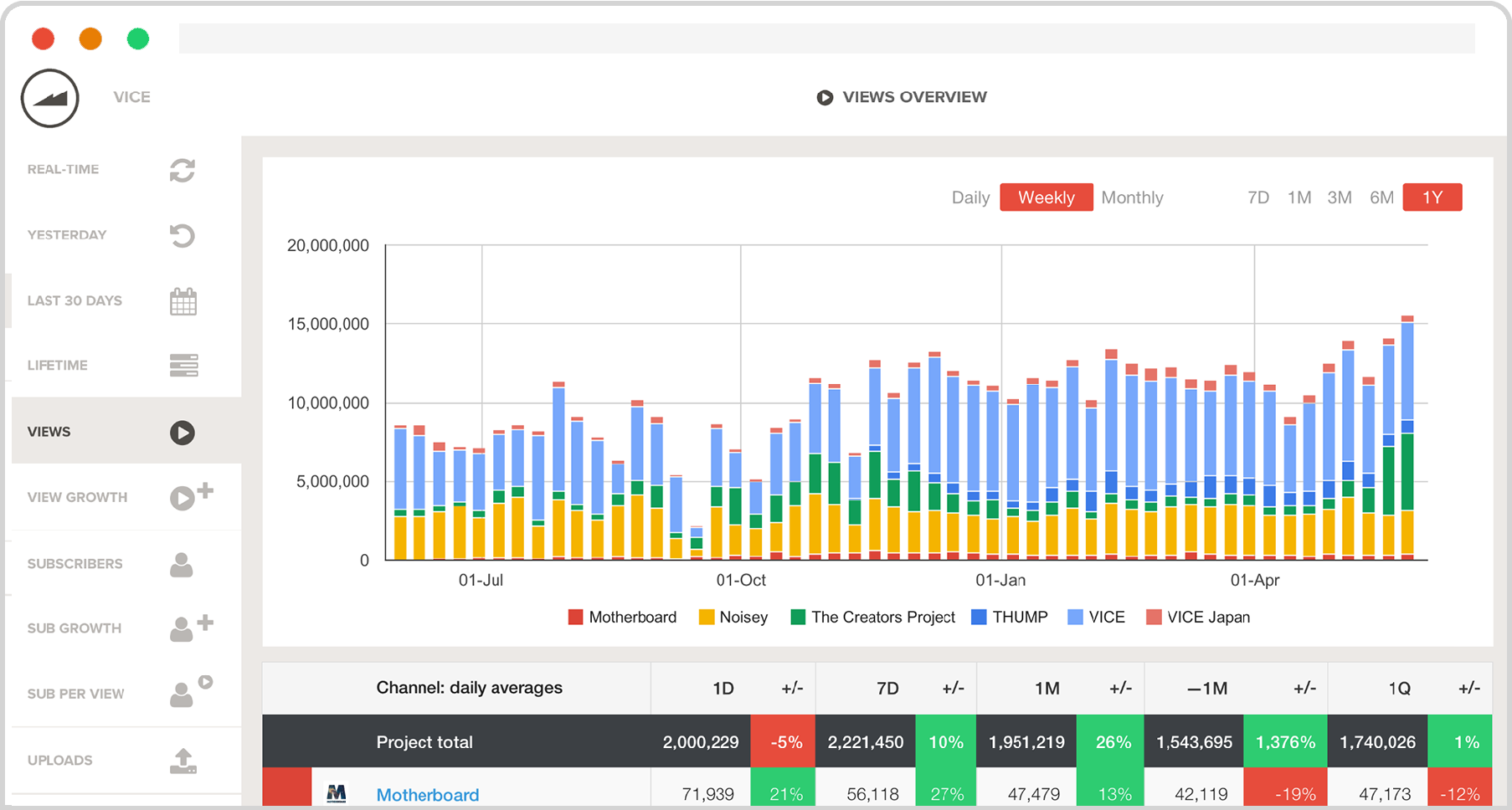Select the Views menu item in sidebar

[x=49, y=432]
